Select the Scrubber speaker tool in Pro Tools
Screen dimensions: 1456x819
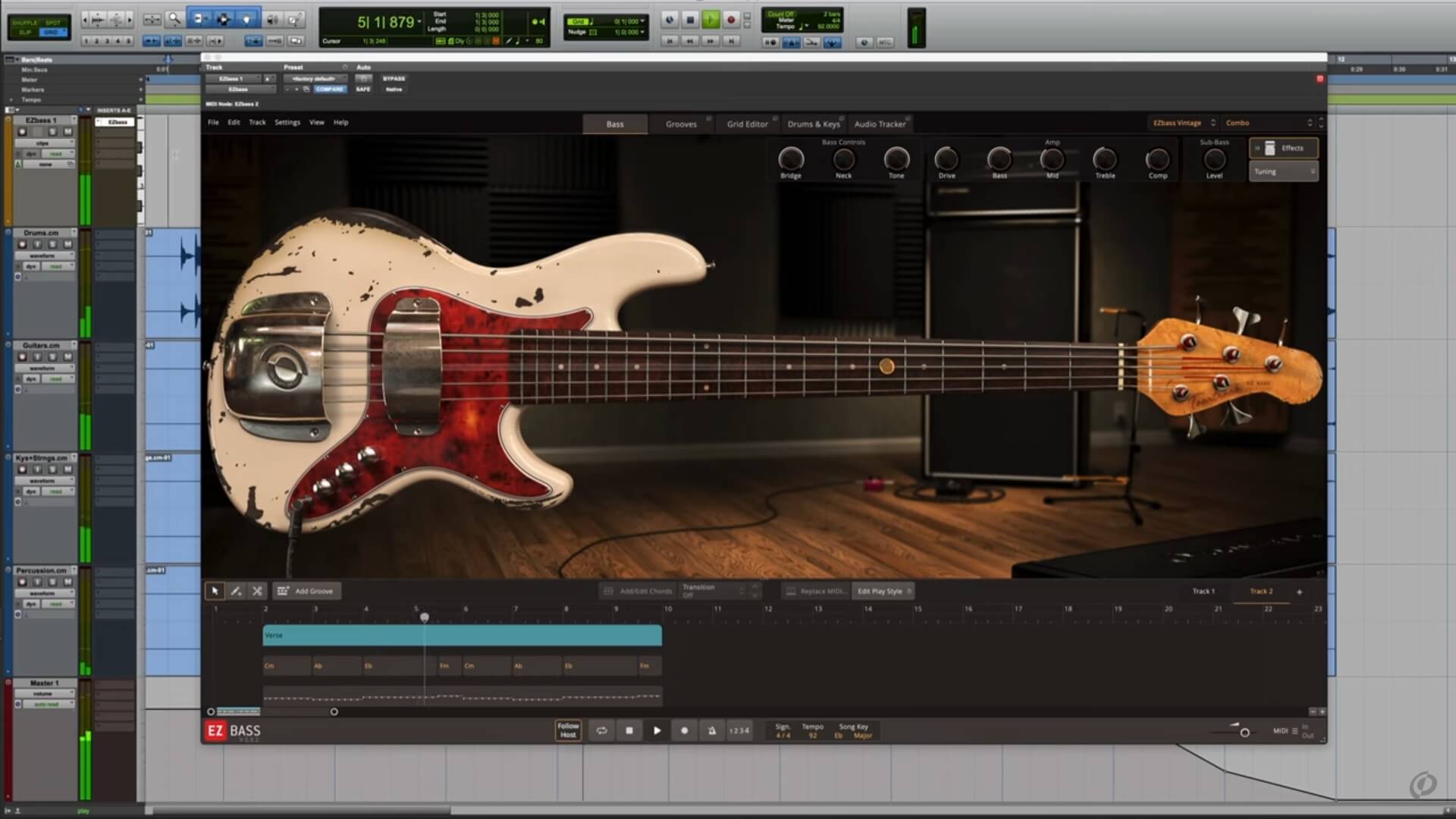272,19
